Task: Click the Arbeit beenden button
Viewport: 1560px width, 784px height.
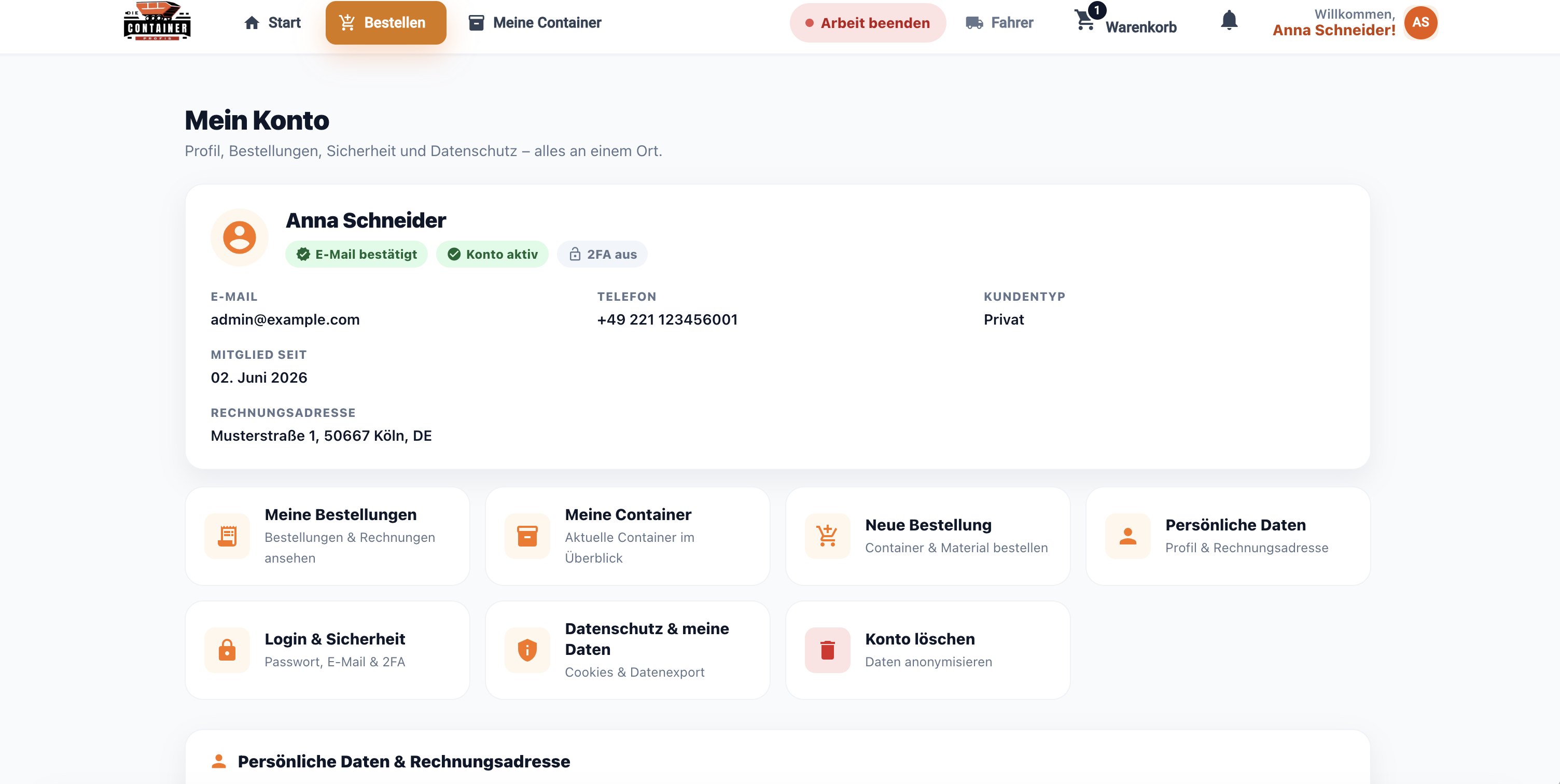Action: click(x=867, y=23)
